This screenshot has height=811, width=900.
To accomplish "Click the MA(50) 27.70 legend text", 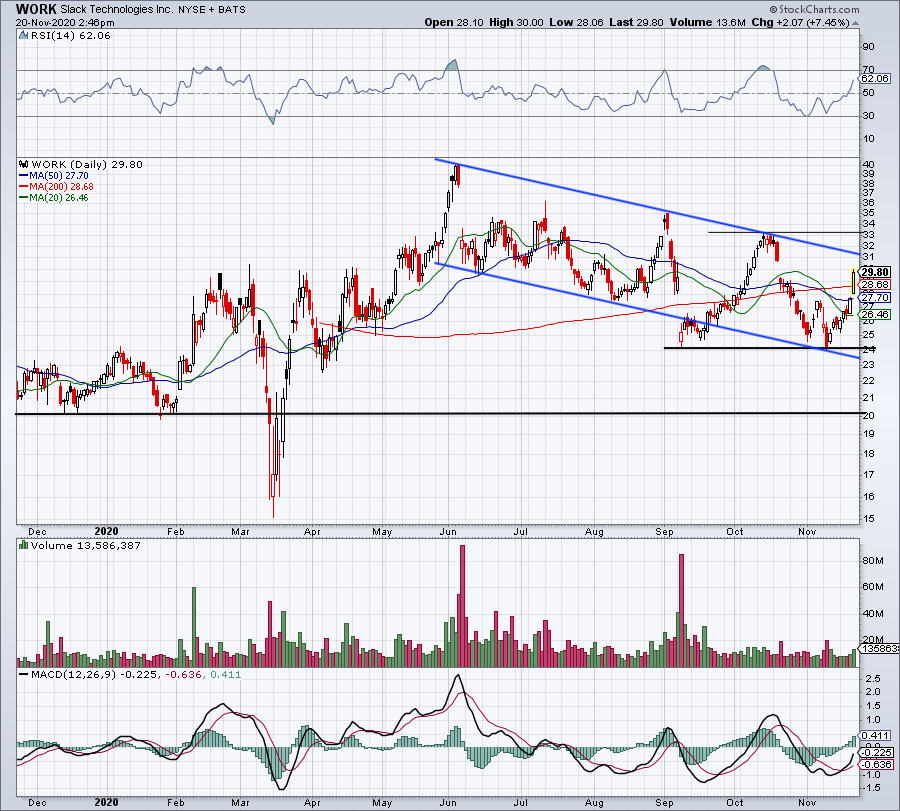I will click(59, 176).
